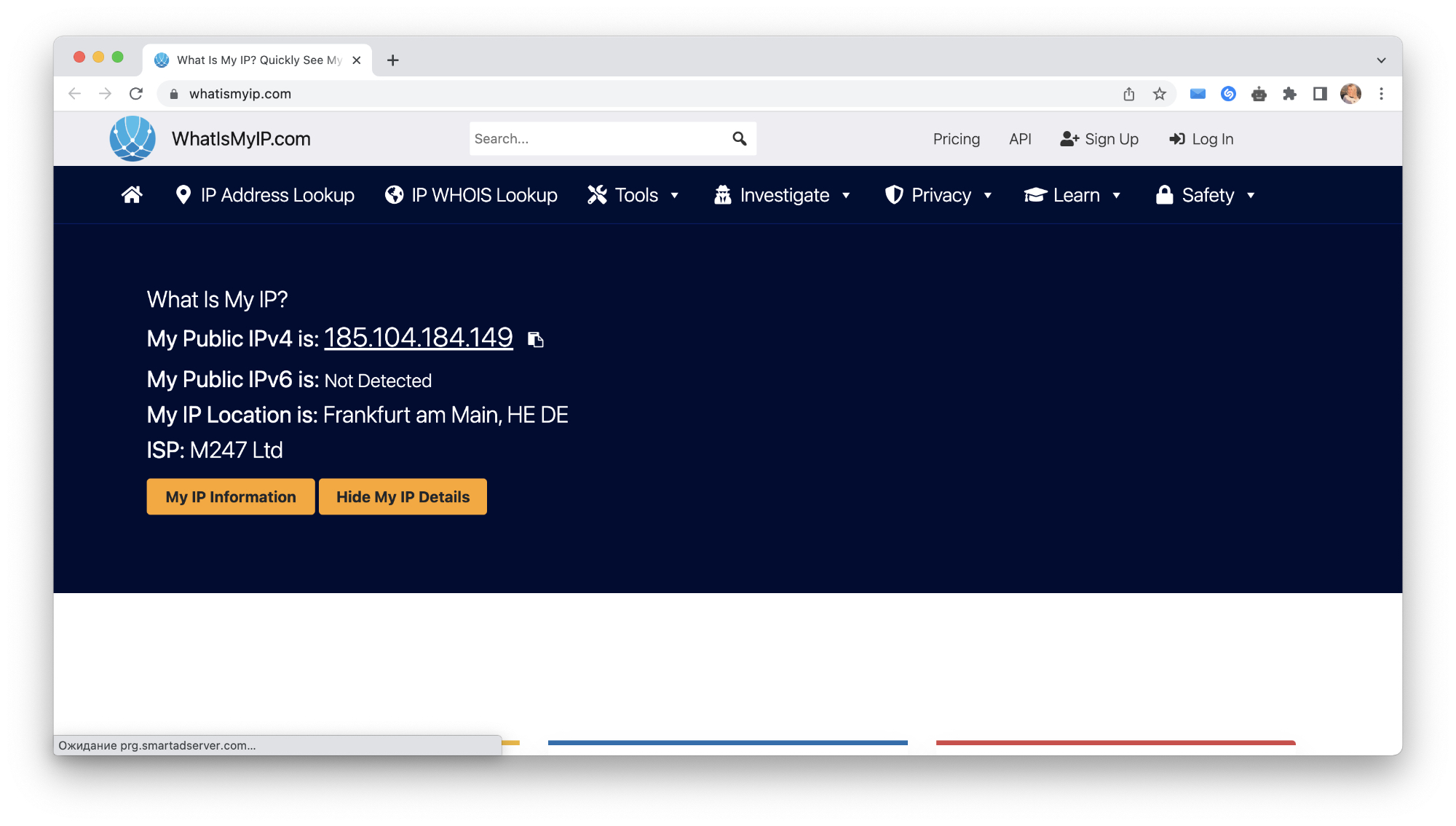The height and width of the screenshot is (826, 1456).
Task: Click the search magnifier icon
Action: [x=740, y=138]
